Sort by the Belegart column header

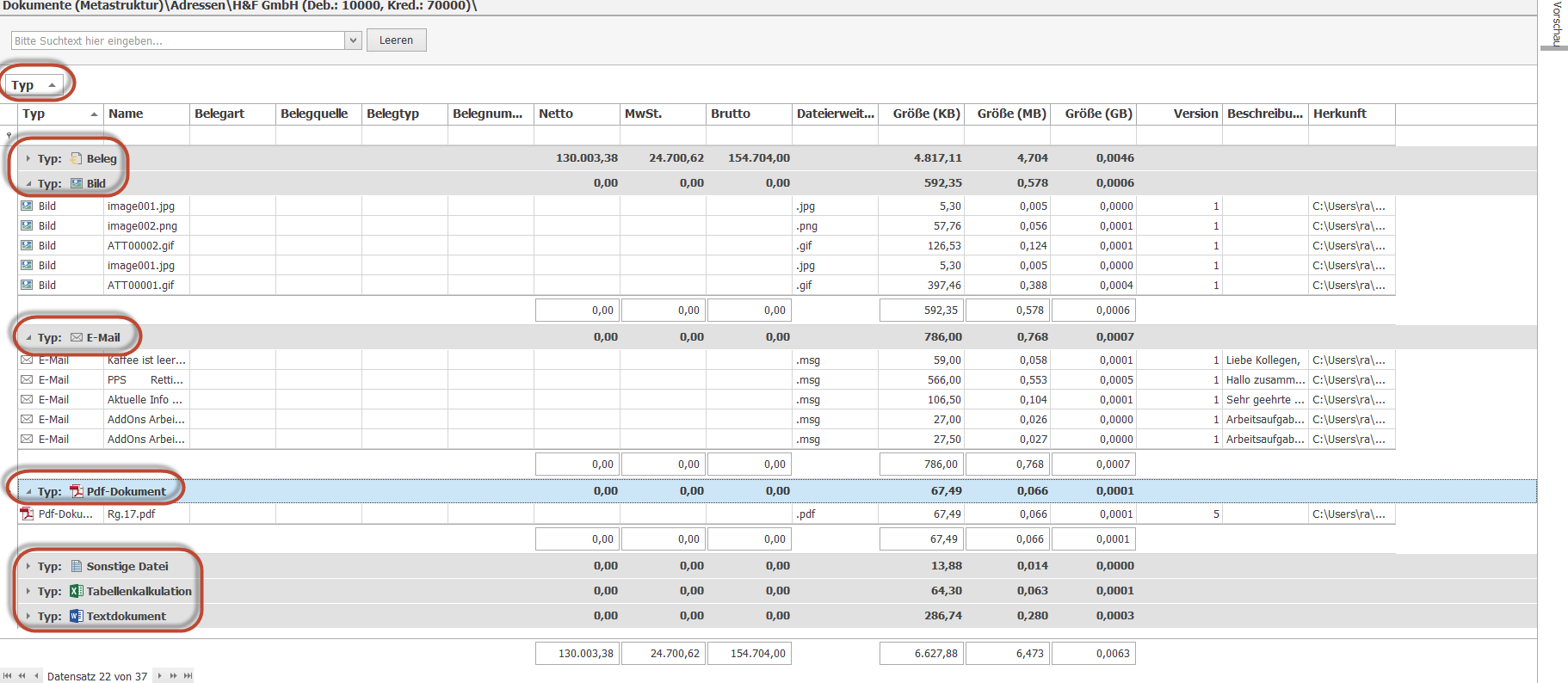coord(232,114)
